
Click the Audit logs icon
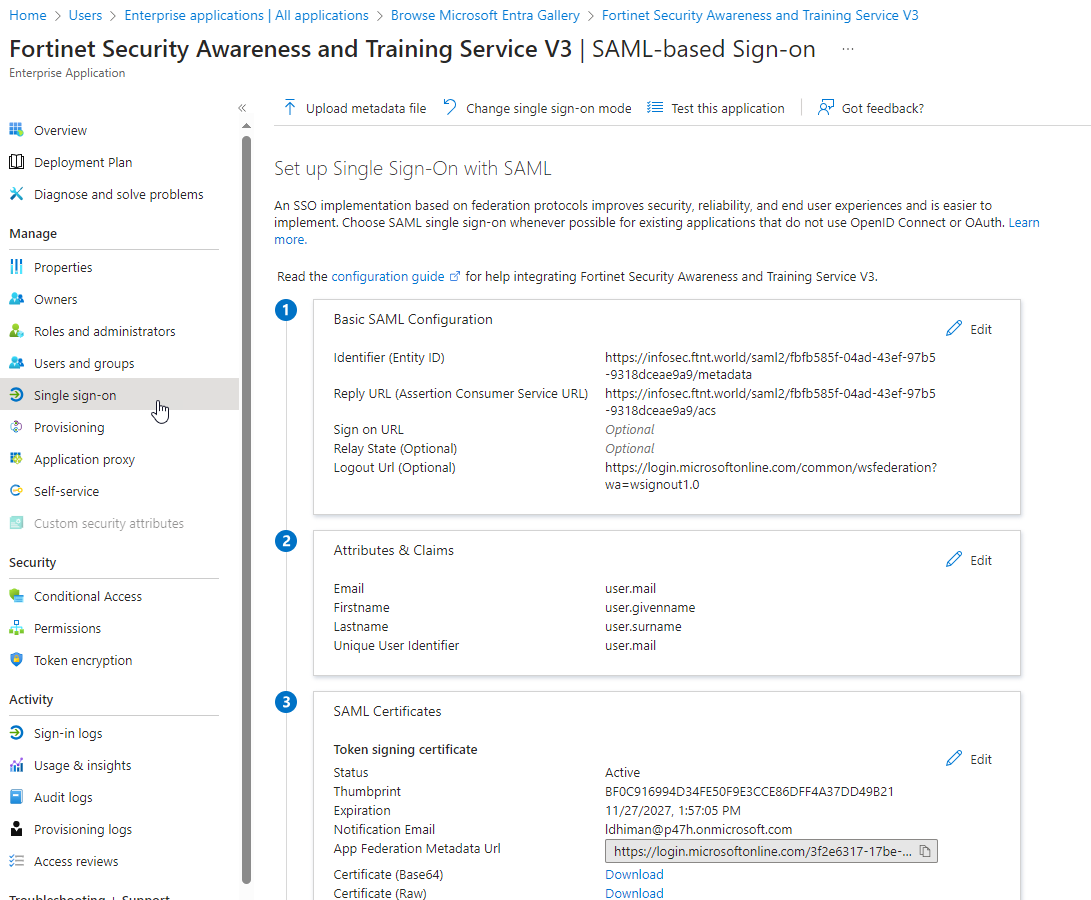[16, 797]
